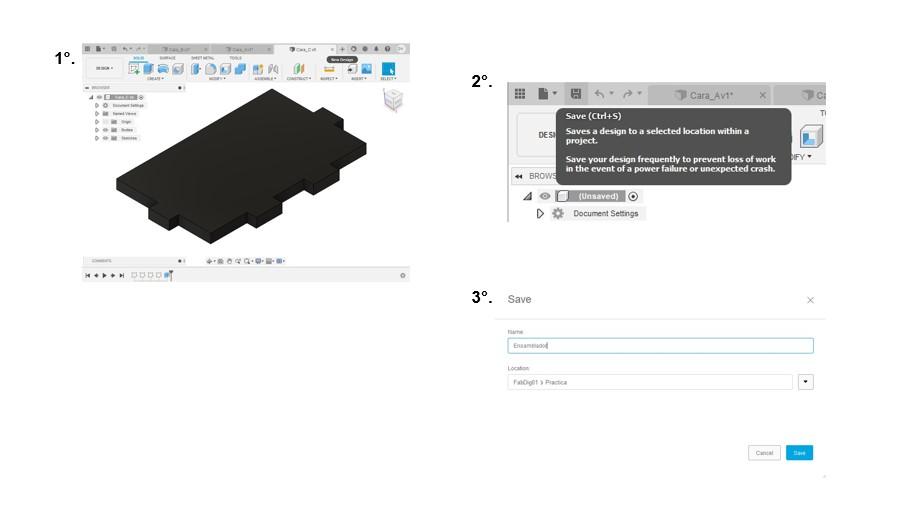909x511 pixels.
Task: Open the ASSEMBLE dropdown menu
Action: click(265, 78)
